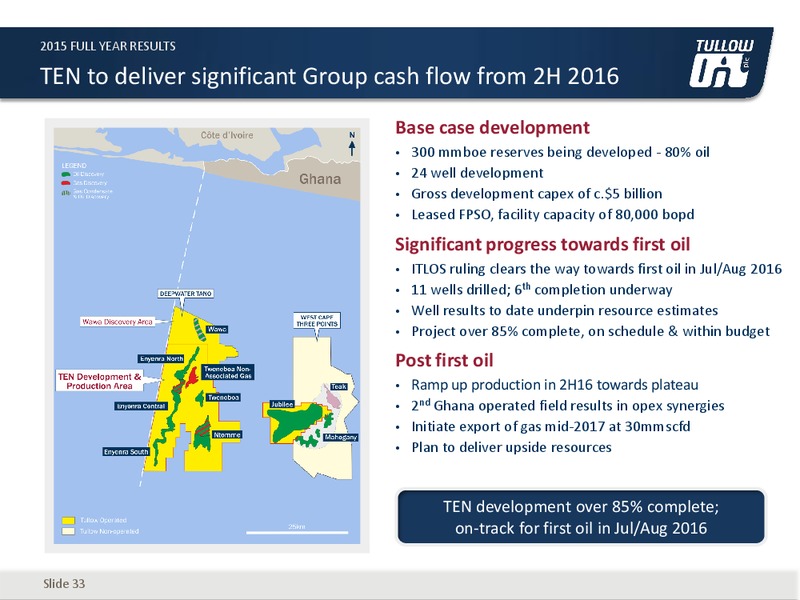The width and height of the screenshot is (800, 600).
Task: Click the 'Côte d'Ivoire' map label
Action: (227, 135)
